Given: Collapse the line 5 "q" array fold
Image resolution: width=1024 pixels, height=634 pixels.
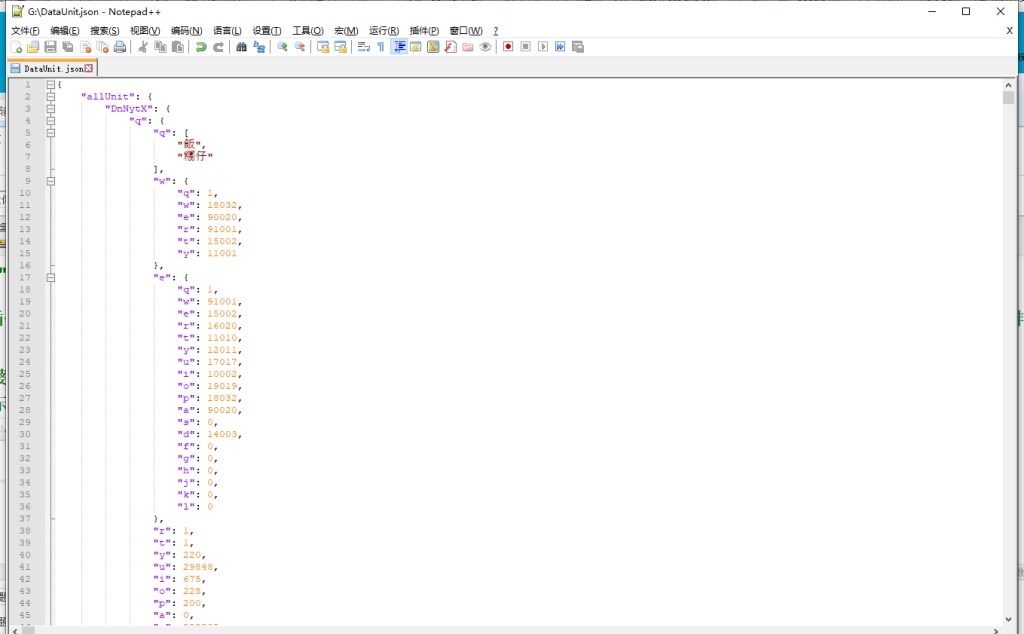Looking at the screenshot, I should (x=50, y=133).
